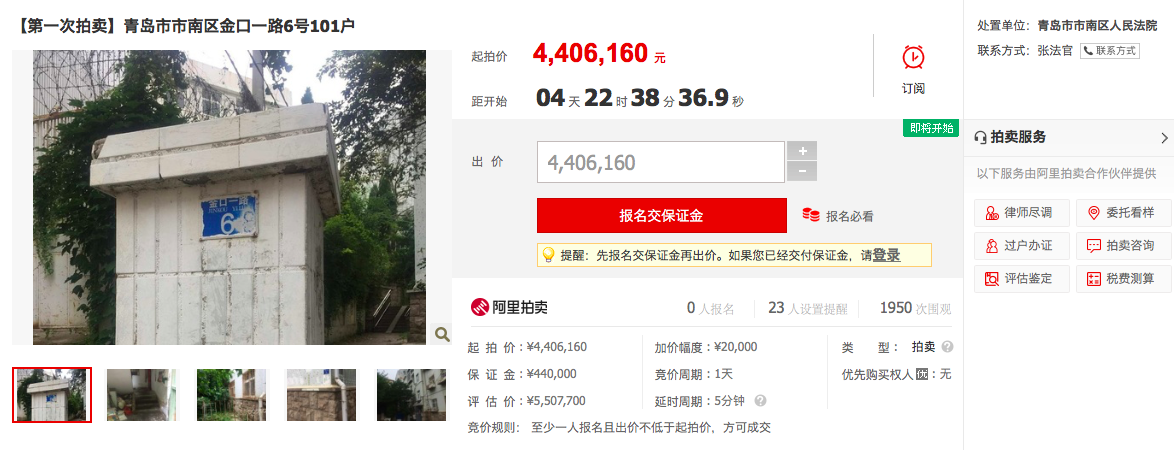1174x450 pixels.
Task: Open the 过户办证 transfer service
Action: tap(1020, 246)
